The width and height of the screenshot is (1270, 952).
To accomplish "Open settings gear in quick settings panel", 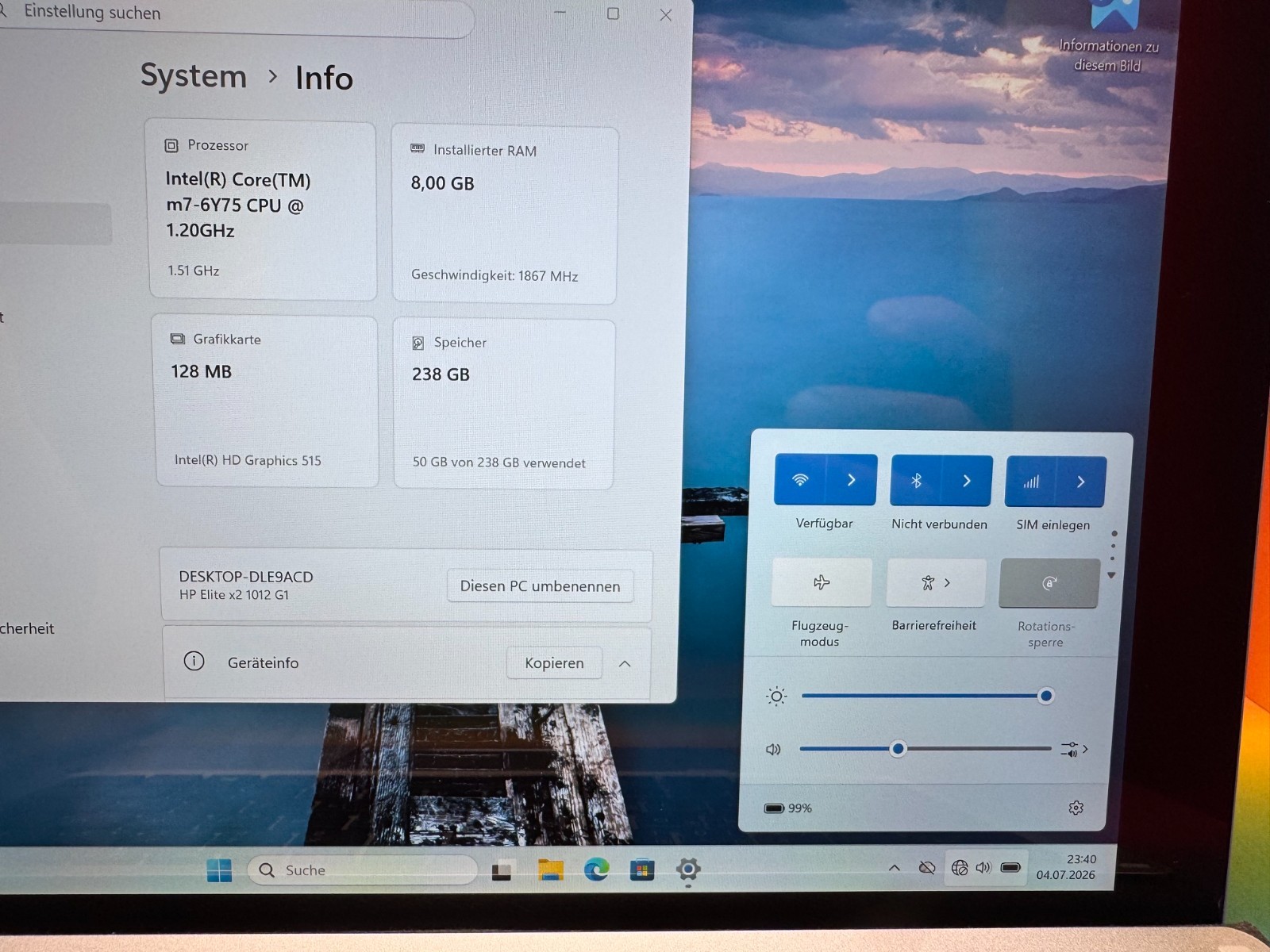I will pyautogui.click(x=1076, y=808).
